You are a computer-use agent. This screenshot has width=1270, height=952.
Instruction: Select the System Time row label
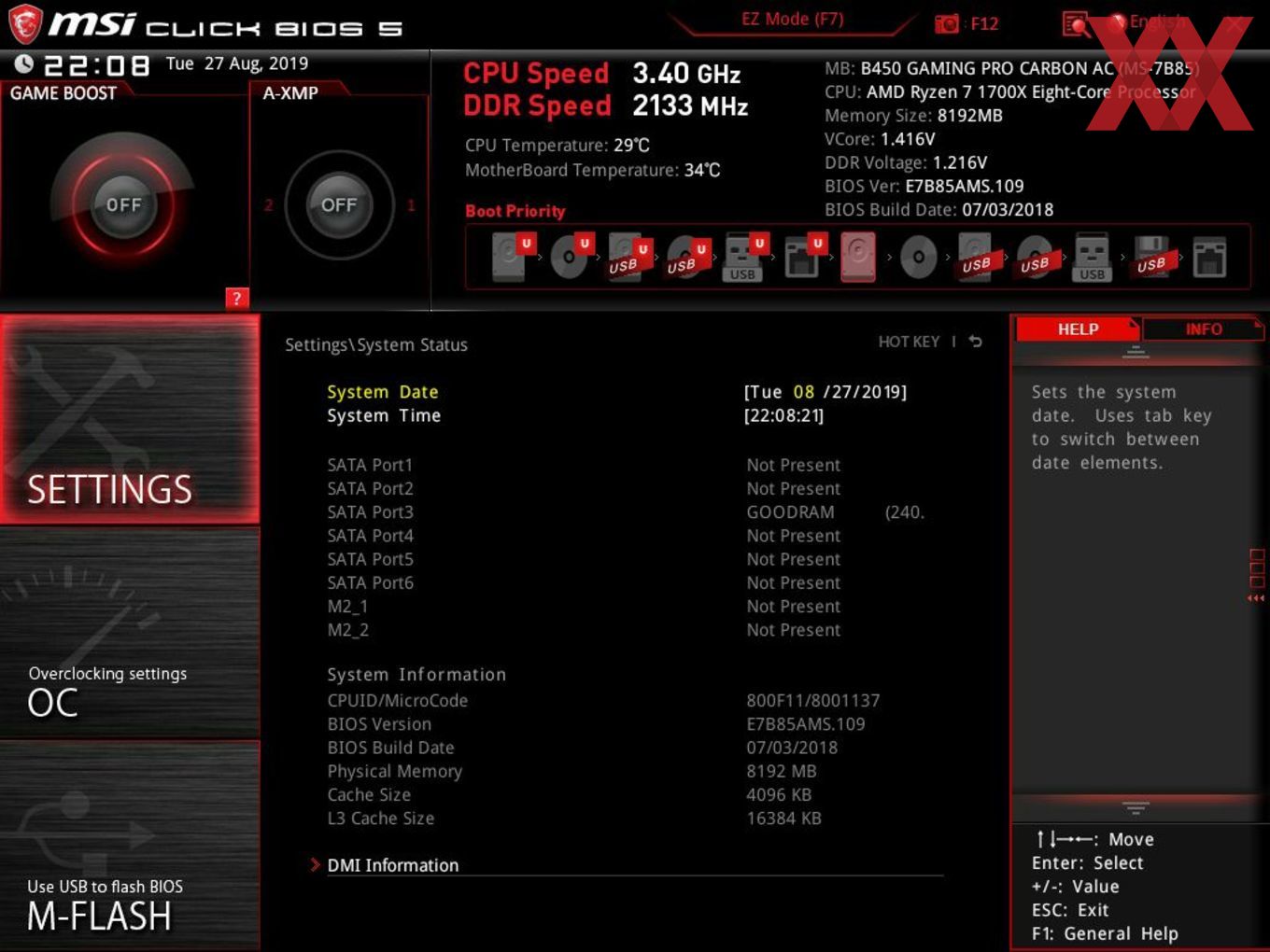384,415
